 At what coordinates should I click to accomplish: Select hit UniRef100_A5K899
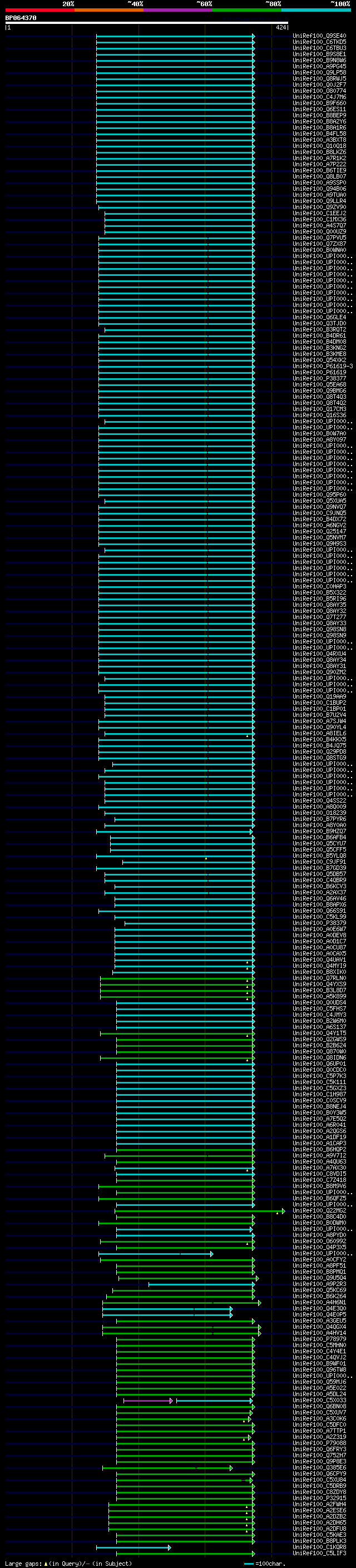(319, 996)
